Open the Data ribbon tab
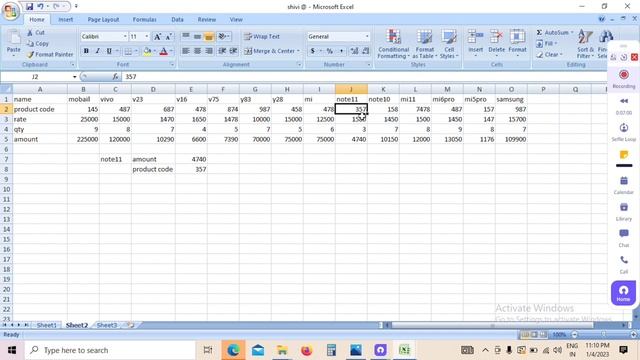The image size is (640, 360). [177, 19]
